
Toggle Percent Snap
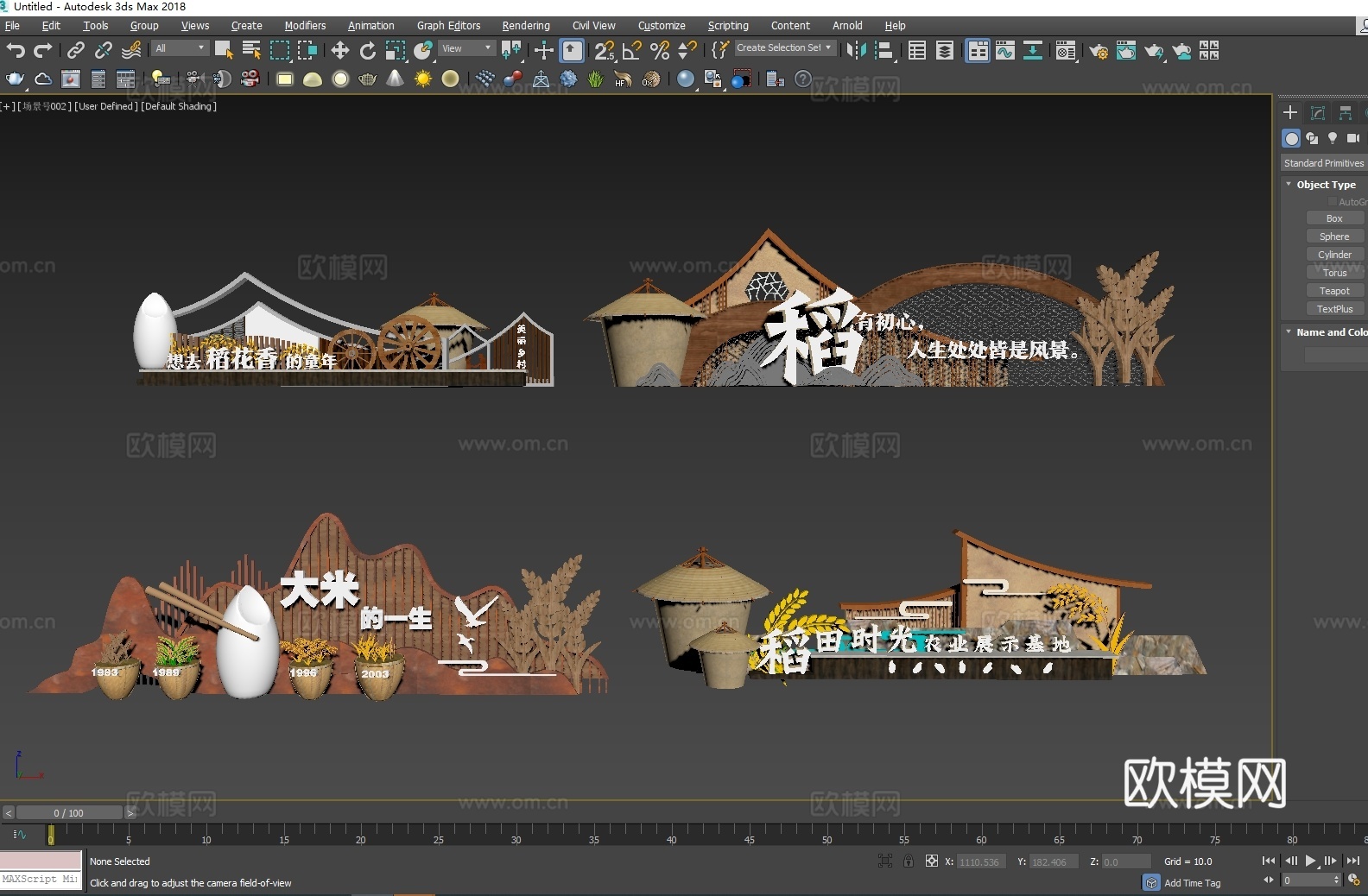click(660, 51)
